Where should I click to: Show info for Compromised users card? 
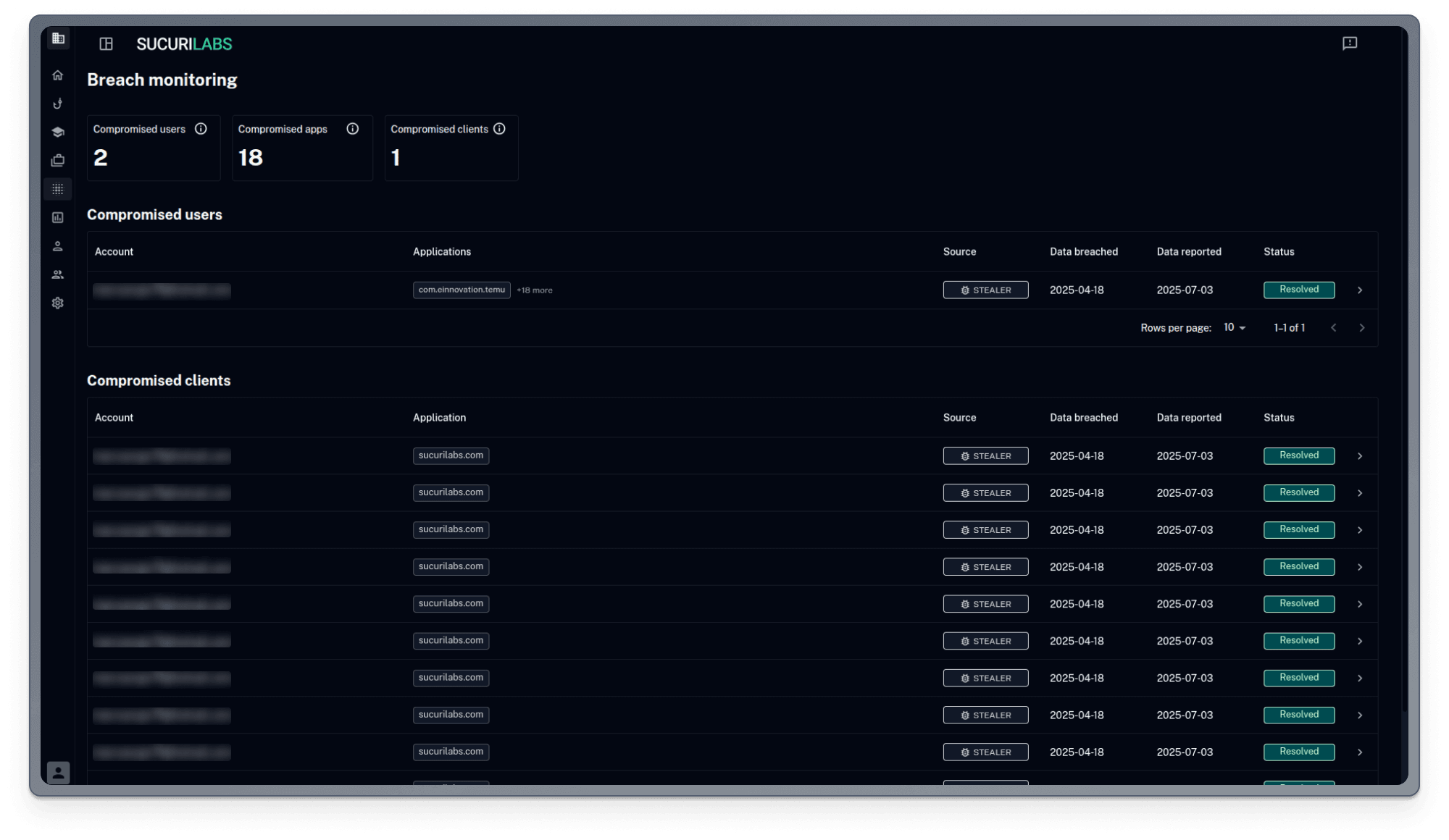(201, 129)
